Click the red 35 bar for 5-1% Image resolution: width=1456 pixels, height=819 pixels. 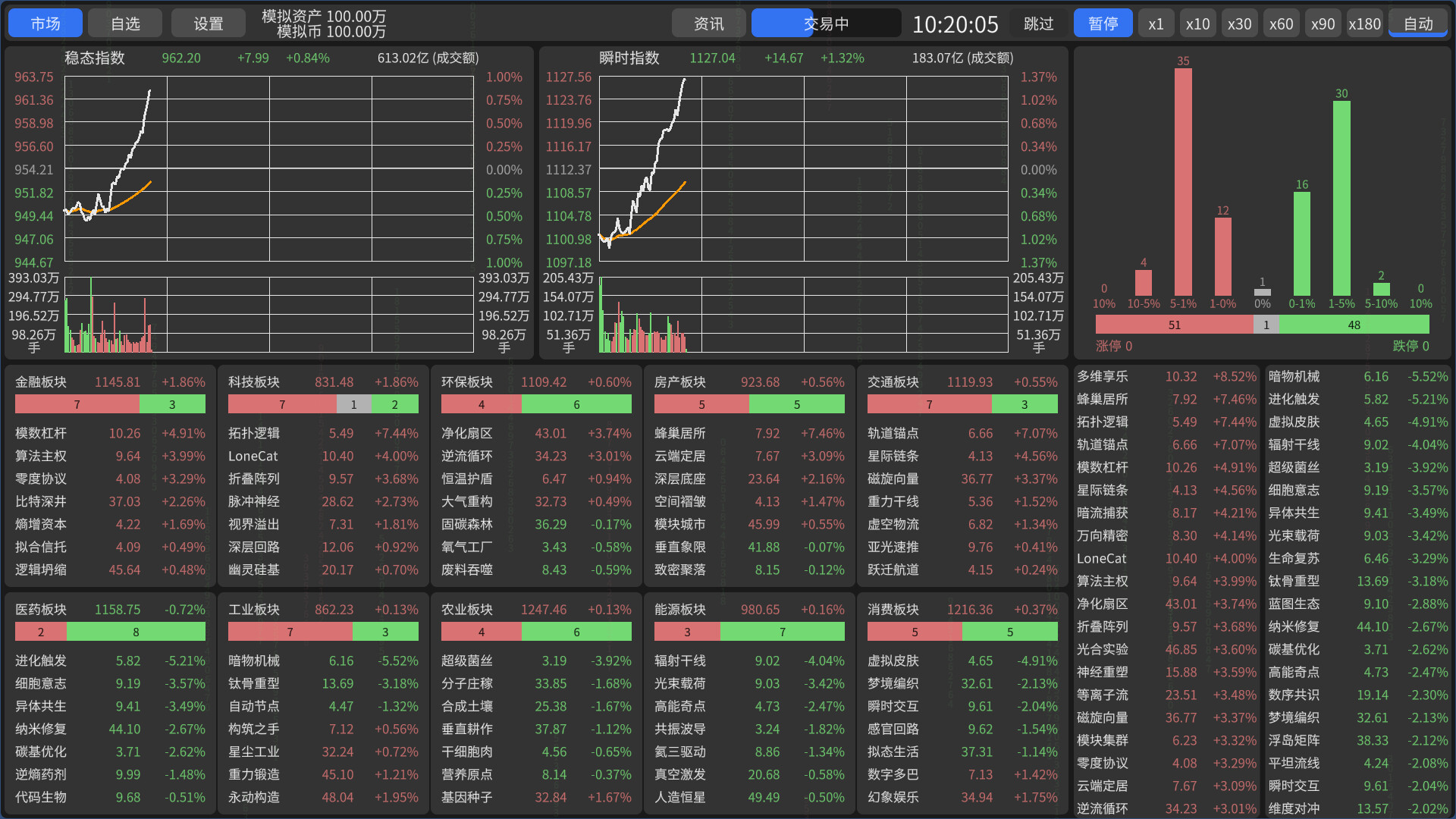coord(1183,182)
